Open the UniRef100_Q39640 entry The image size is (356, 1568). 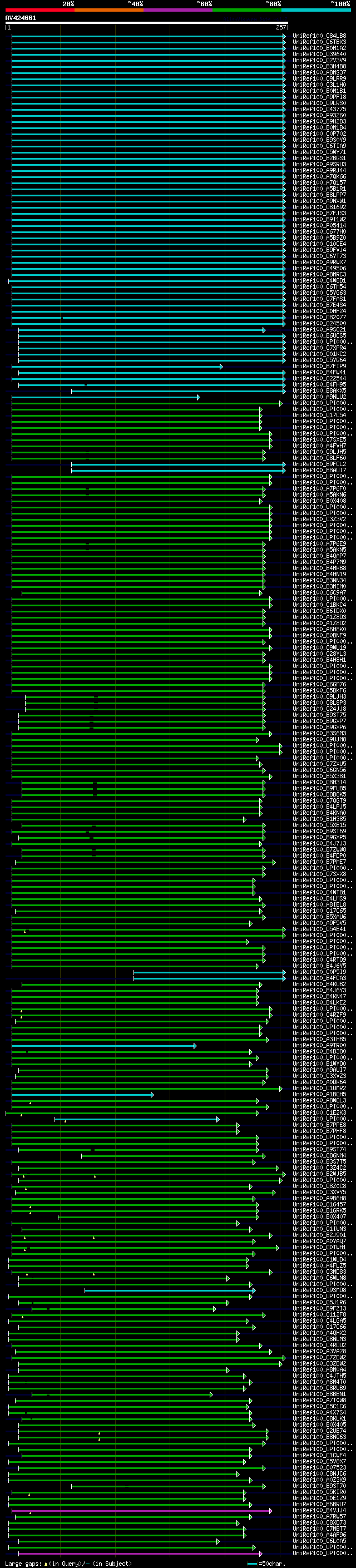click(319, 54)
